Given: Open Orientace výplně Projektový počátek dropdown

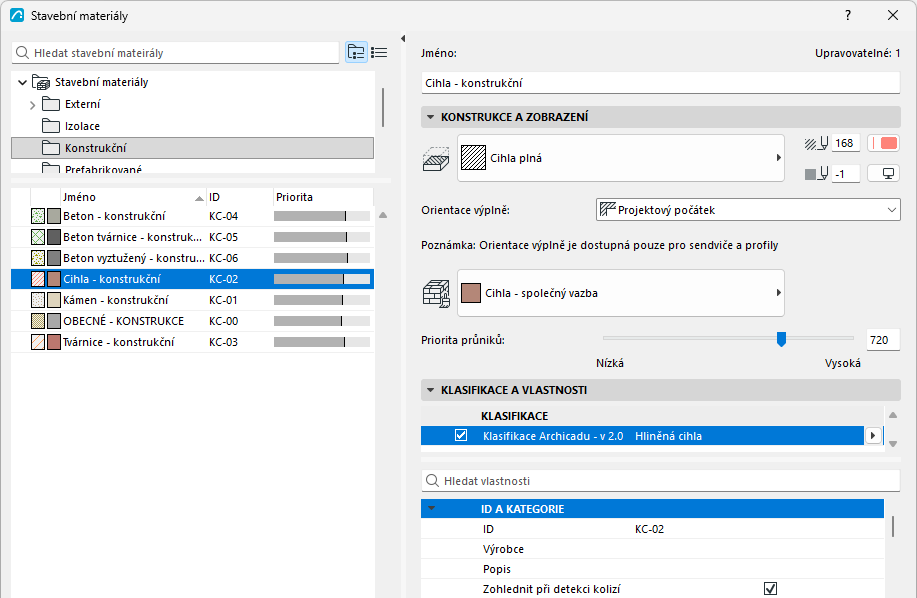Looking at the screenshot, I should 748,210.
